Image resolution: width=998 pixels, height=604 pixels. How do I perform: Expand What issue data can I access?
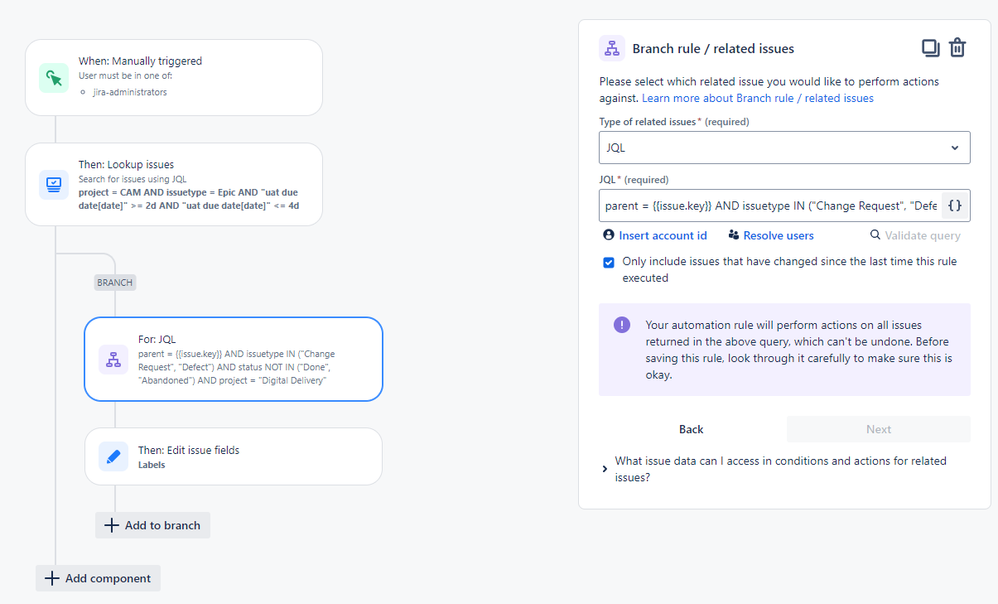tap(605, 469)
